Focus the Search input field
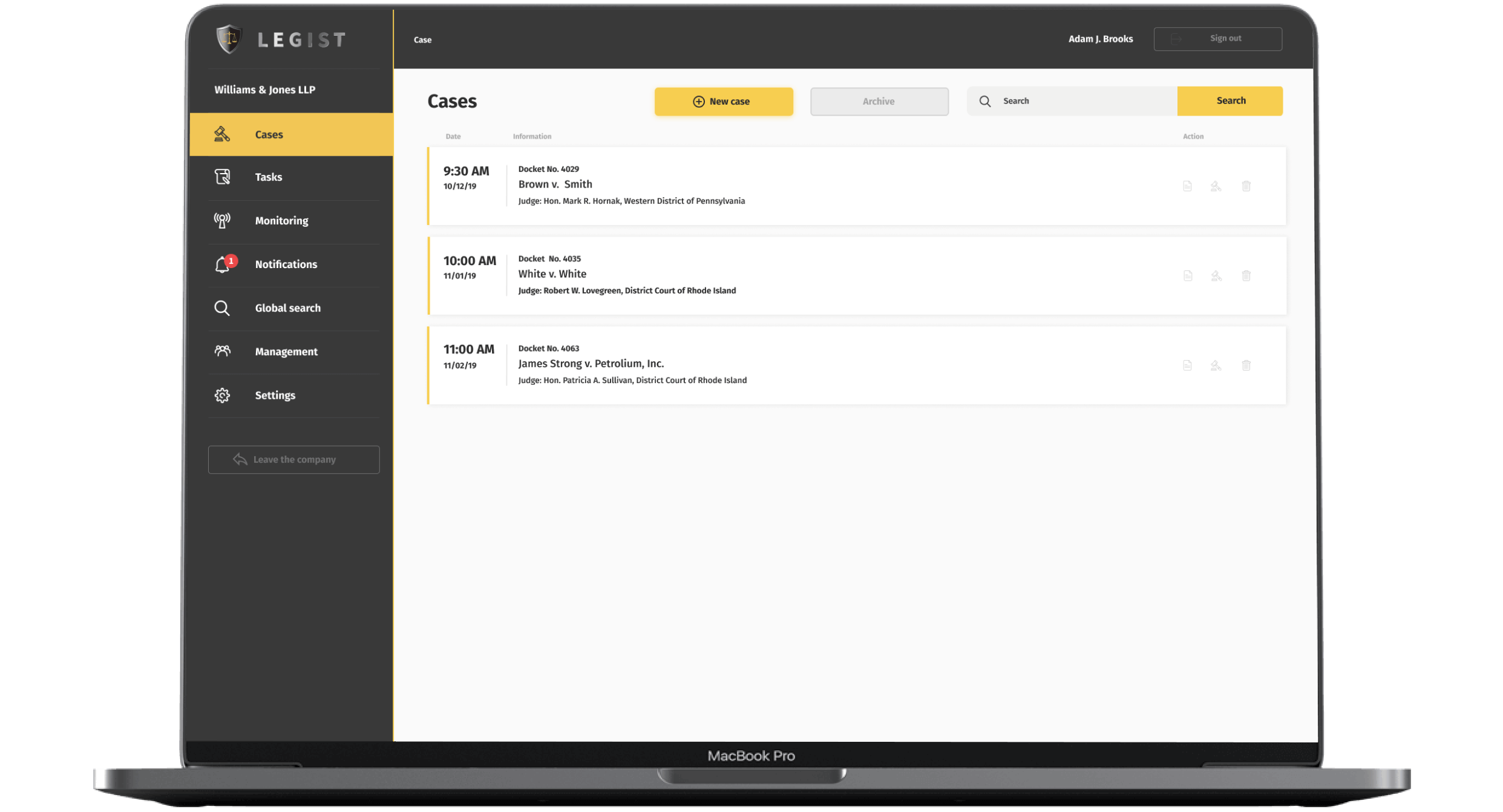The height and width of the screenshot is (812, 1503). click(x=1072, y=101)
